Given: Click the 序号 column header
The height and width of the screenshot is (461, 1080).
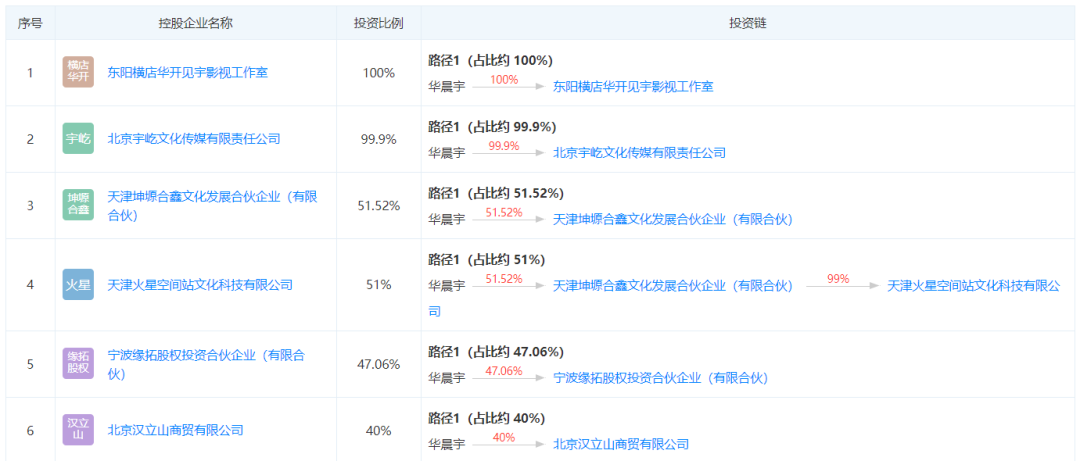Looking at the screenshot, I should [x=30, y=23].
